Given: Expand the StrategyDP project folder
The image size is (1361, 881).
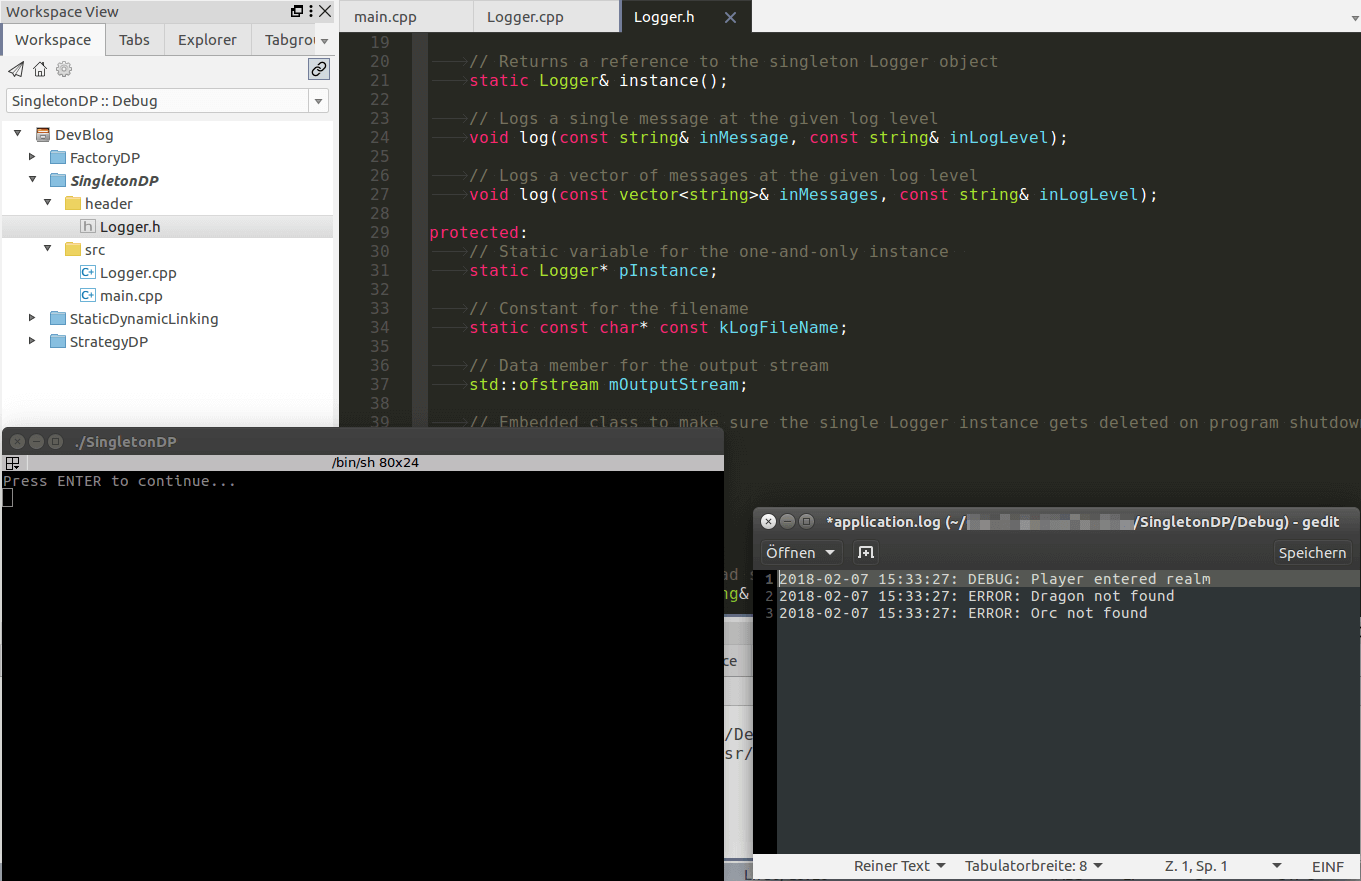Looking at the screenshot, I should pos(32,342).
